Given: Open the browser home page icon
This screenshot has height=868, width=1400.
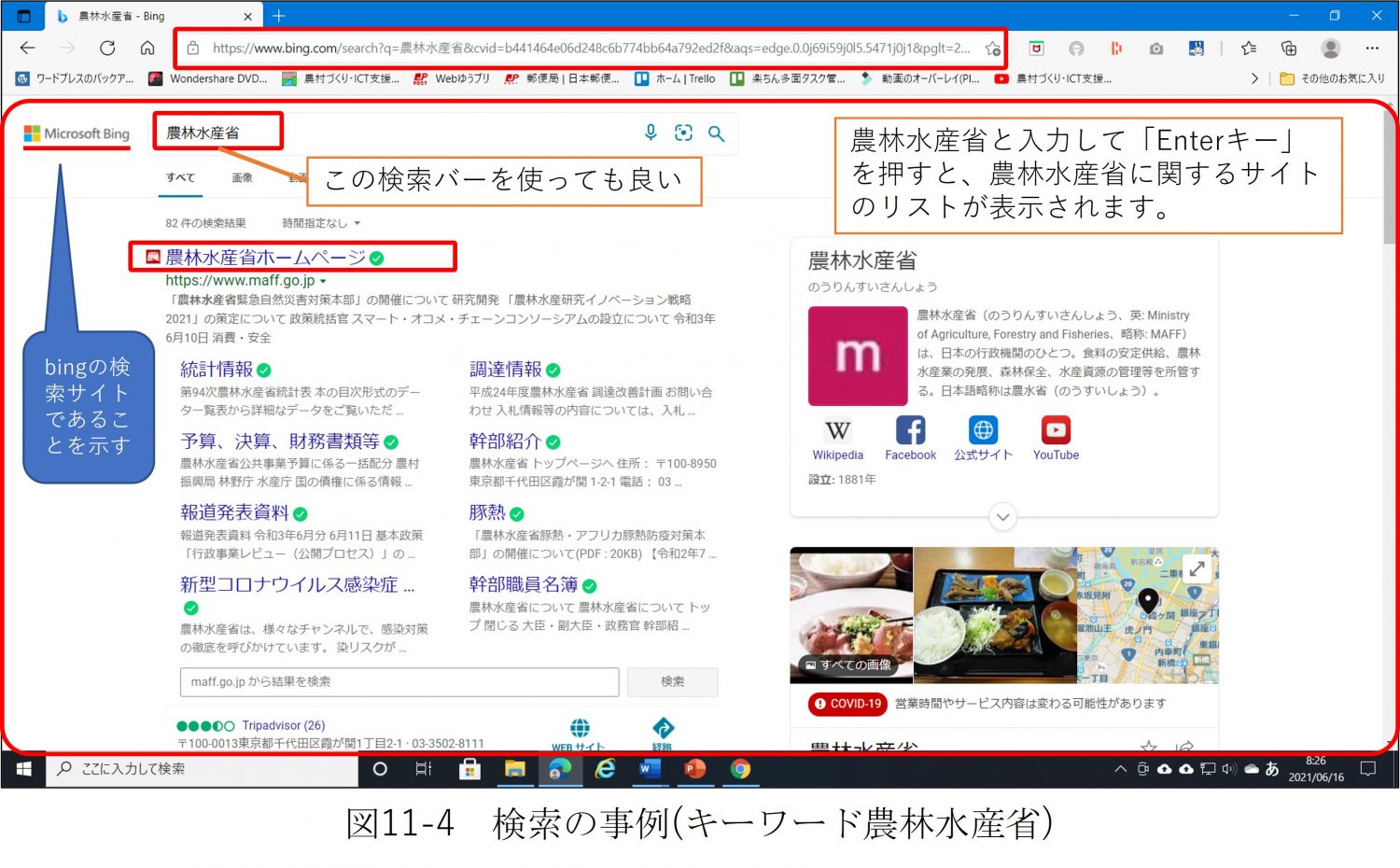Looking at the screenshot, I should click(x=147, y=49).
